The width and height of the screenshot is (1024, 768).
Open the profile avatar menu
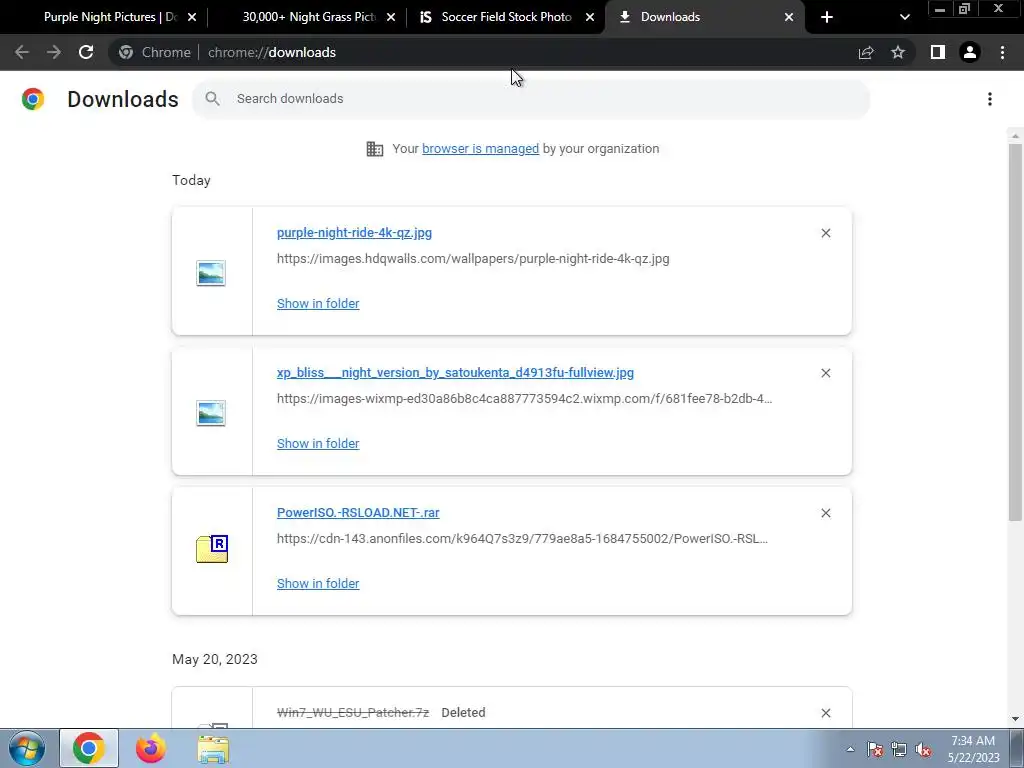point(970,52)
